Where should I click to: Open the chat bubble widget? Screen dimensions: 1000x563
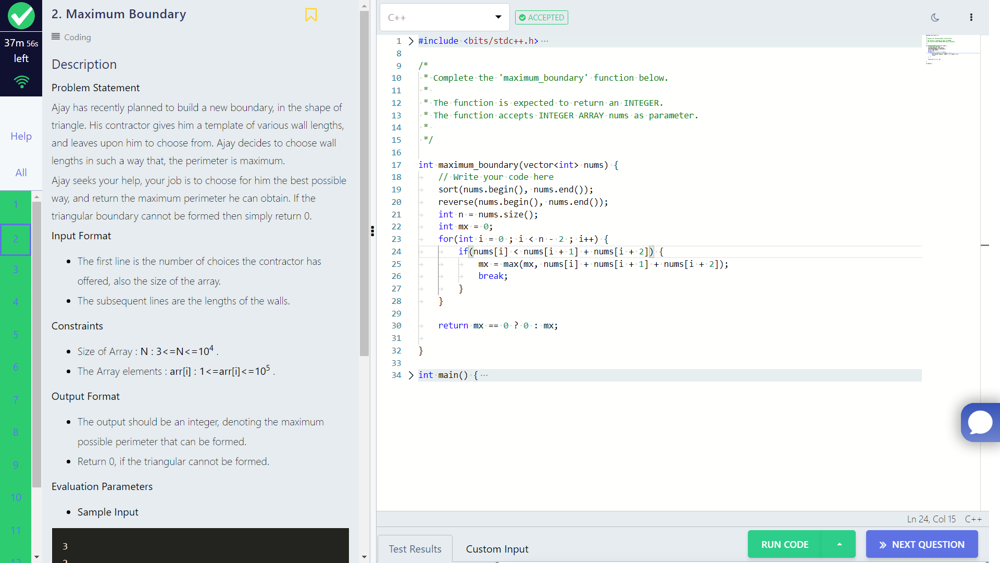tap(980, 422)
